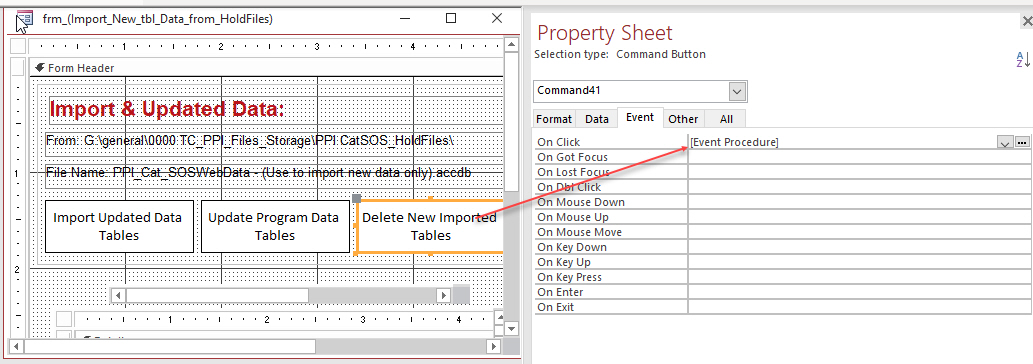Close the Property Sheet pane
The image size is (1033, 364).
click(x=1026, y=21)
